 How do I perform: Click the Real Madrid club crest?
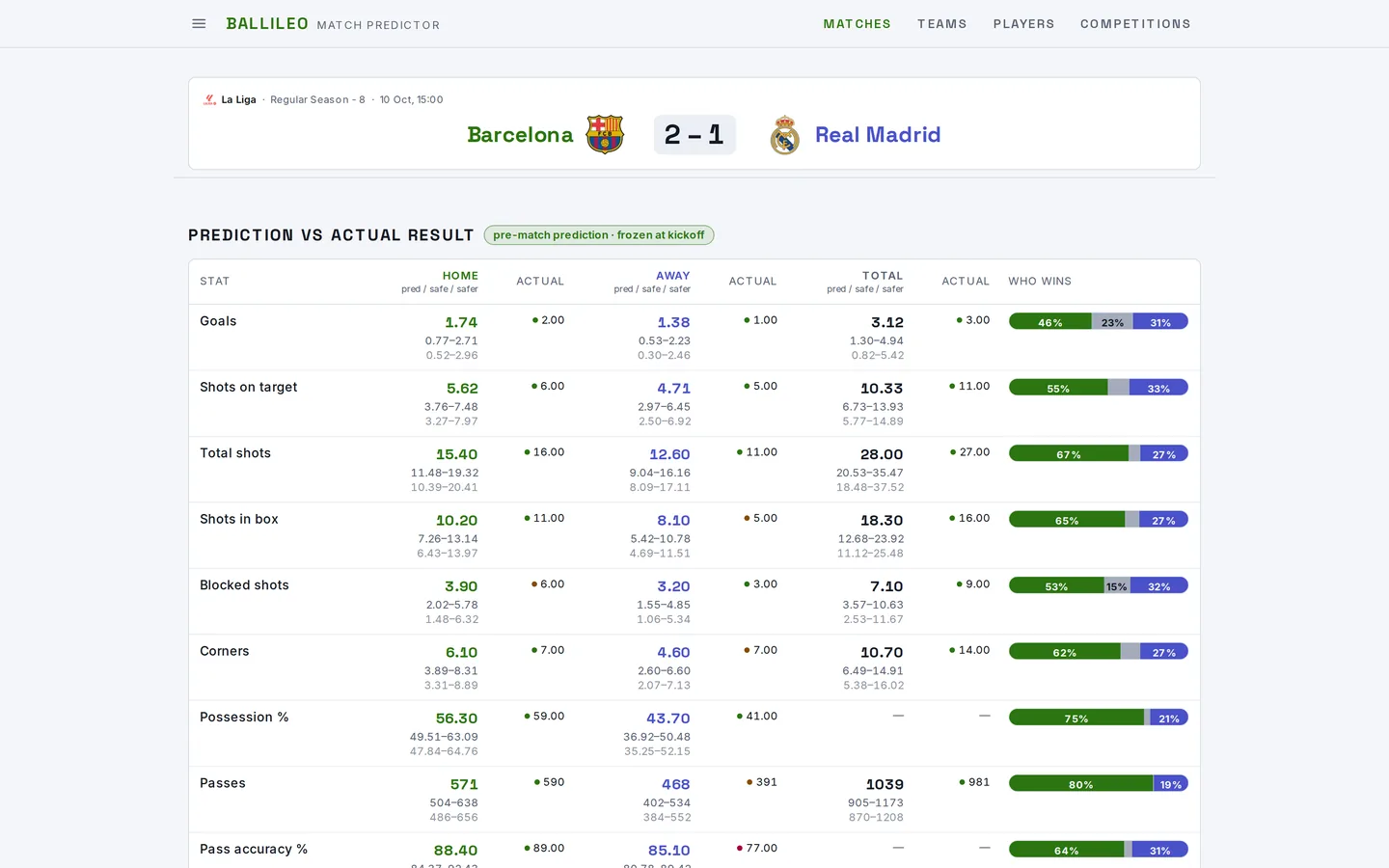coord(785,135)
